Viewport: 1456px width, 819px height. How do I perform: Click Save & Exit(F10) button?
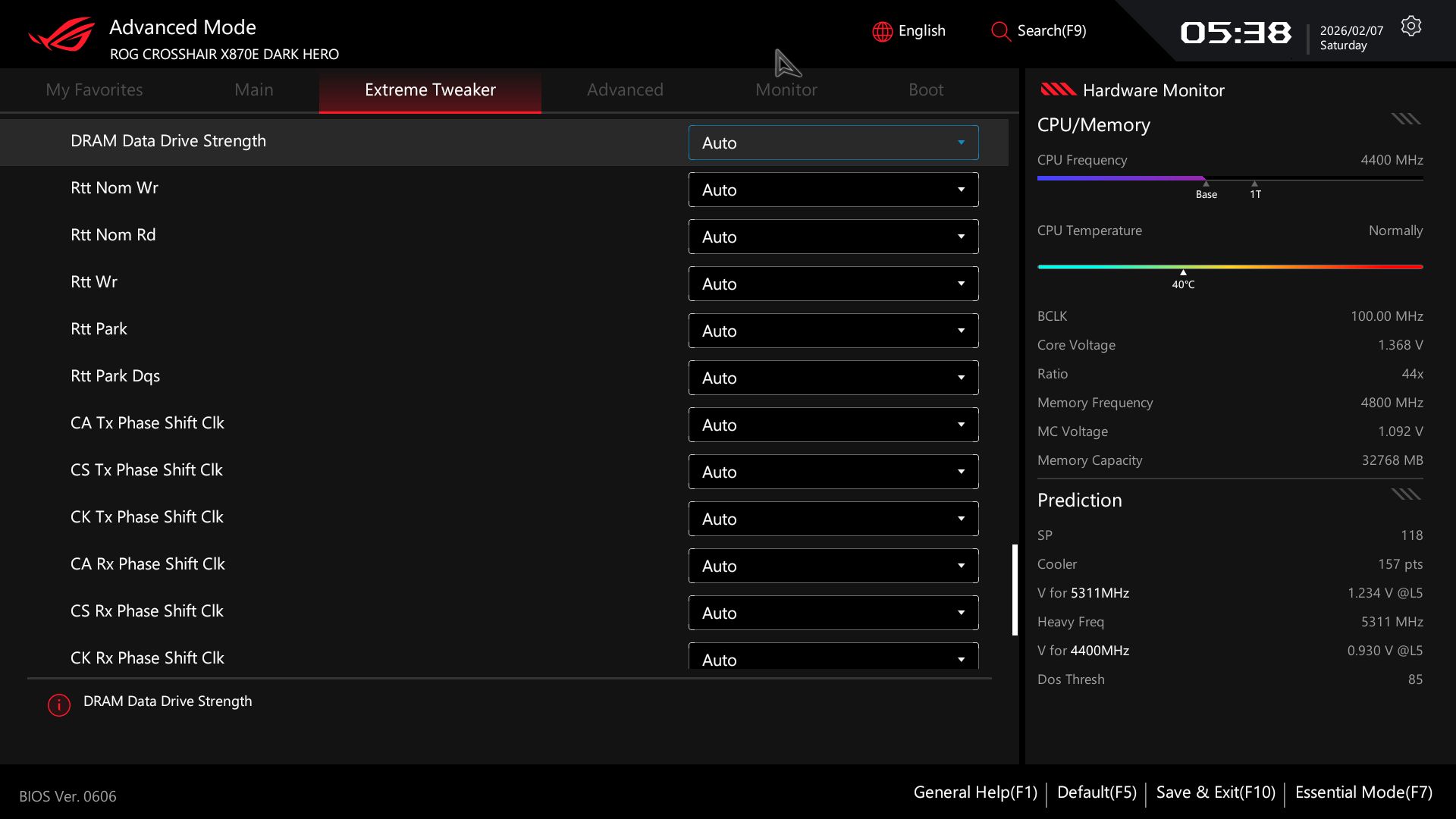[x=1215, y=792]
